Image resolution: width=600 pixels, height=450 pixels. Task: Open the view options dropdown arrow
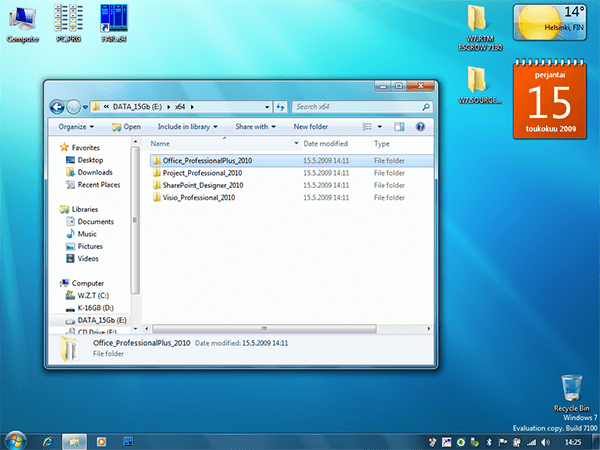point(380,127)
